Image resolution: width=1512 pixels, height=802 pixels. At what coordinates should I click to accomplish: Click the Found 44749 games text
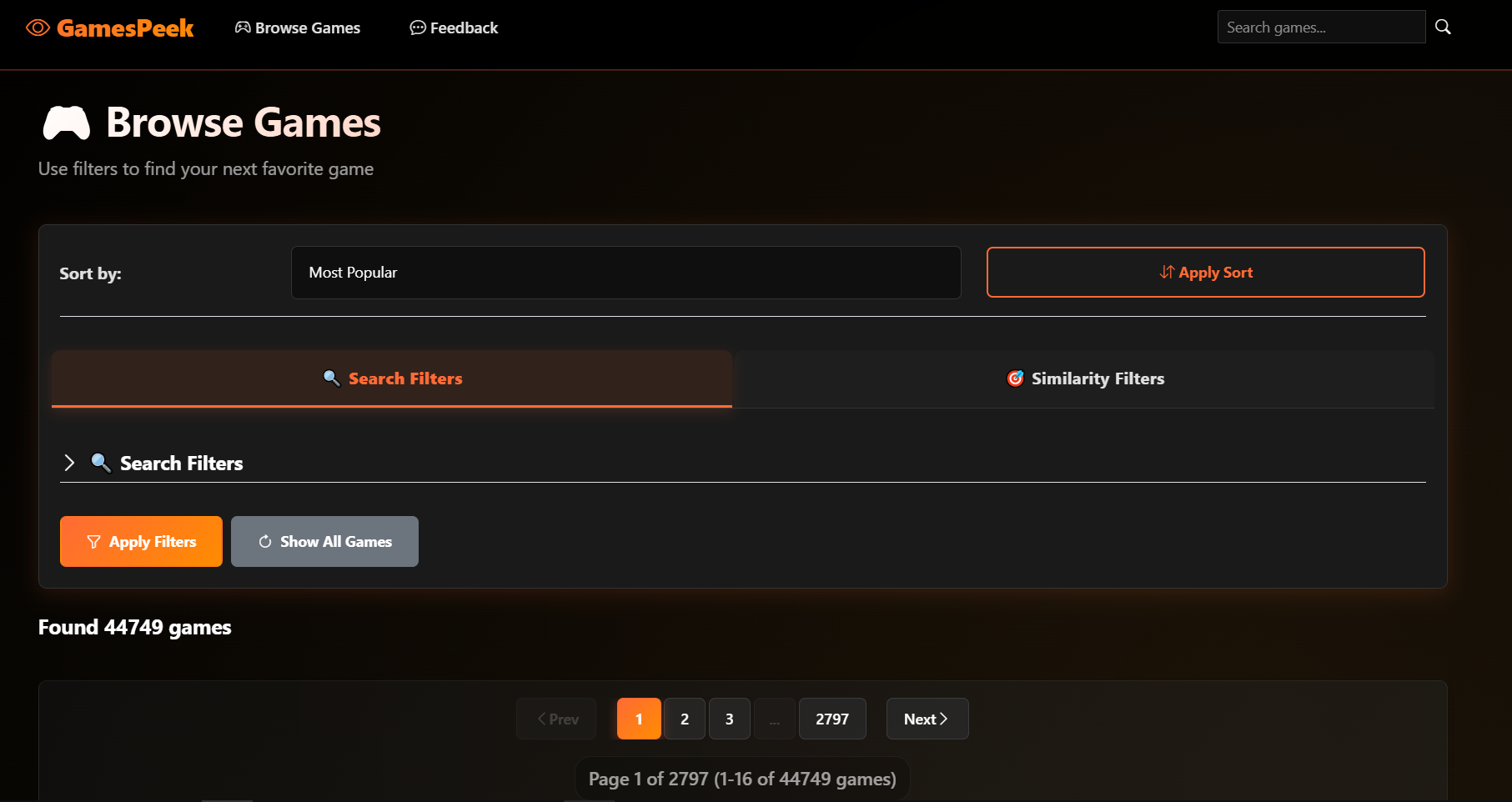[135, 628]
